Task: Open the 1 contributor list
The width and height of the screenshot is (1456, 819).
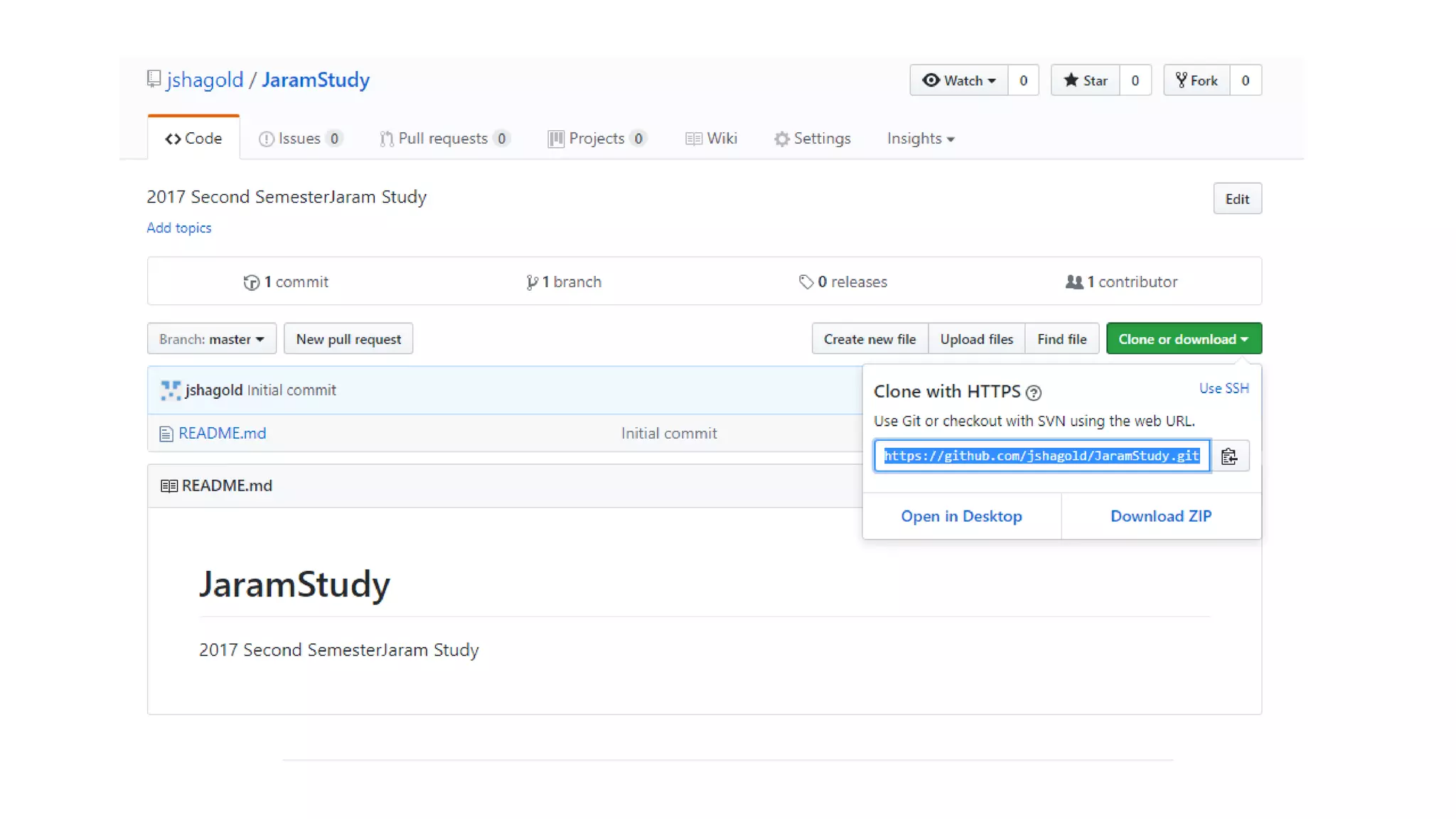Action: point(1121,282)
